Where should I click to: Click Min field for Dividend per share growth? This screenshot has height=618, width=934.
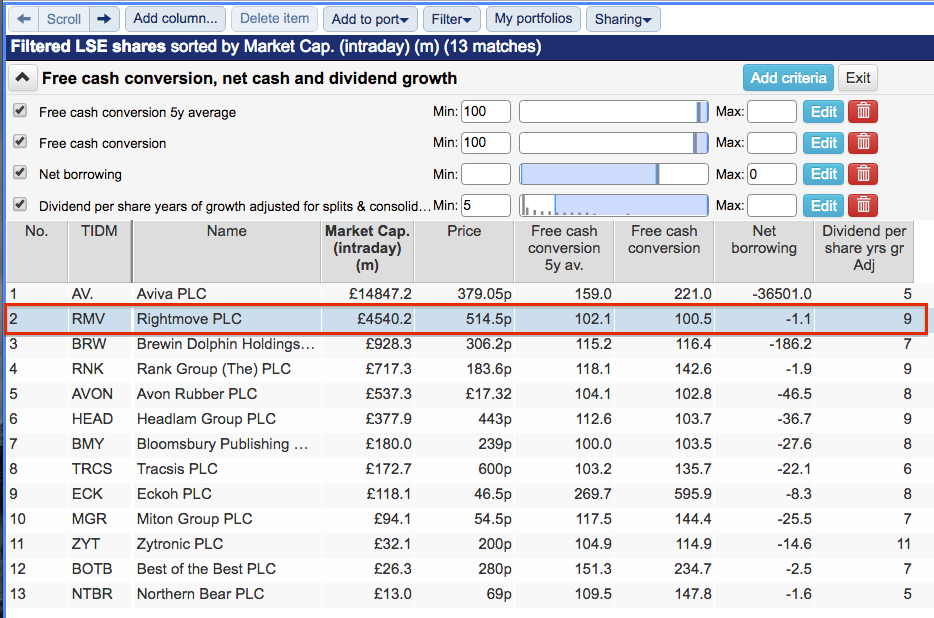(x=485, y=206)
